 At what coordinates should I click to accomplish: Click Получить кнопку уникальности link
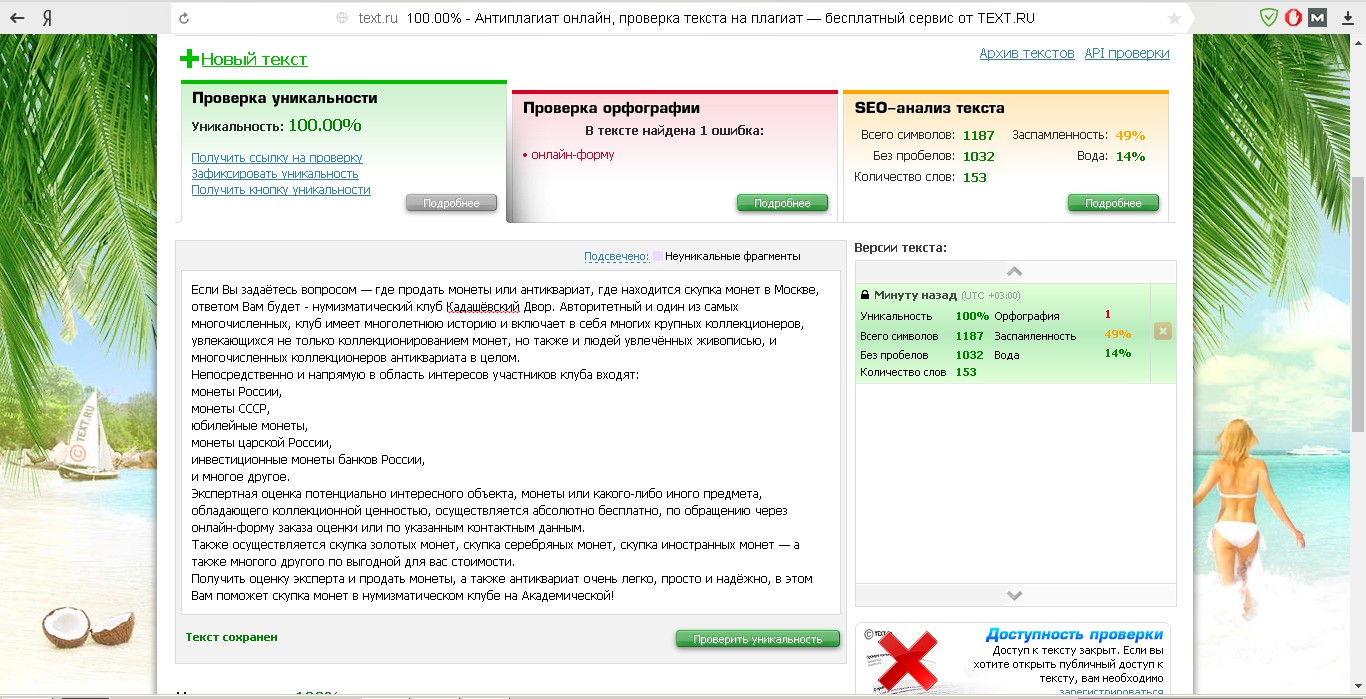281,190
